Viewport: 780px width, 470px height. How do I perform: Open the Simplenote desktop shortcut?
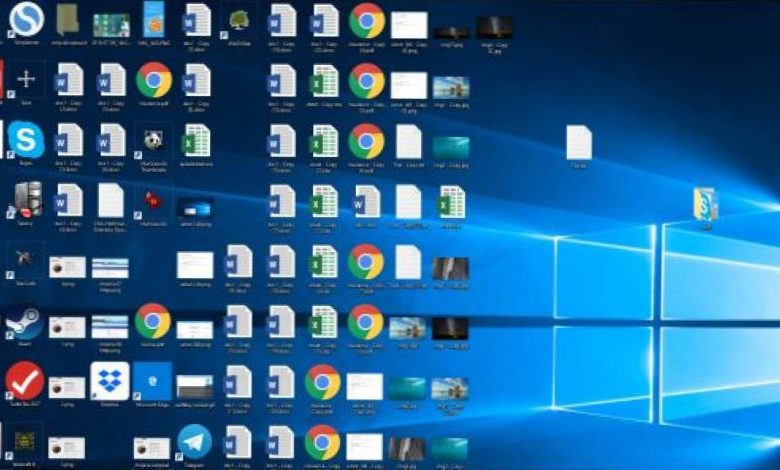tap(26, 20)
